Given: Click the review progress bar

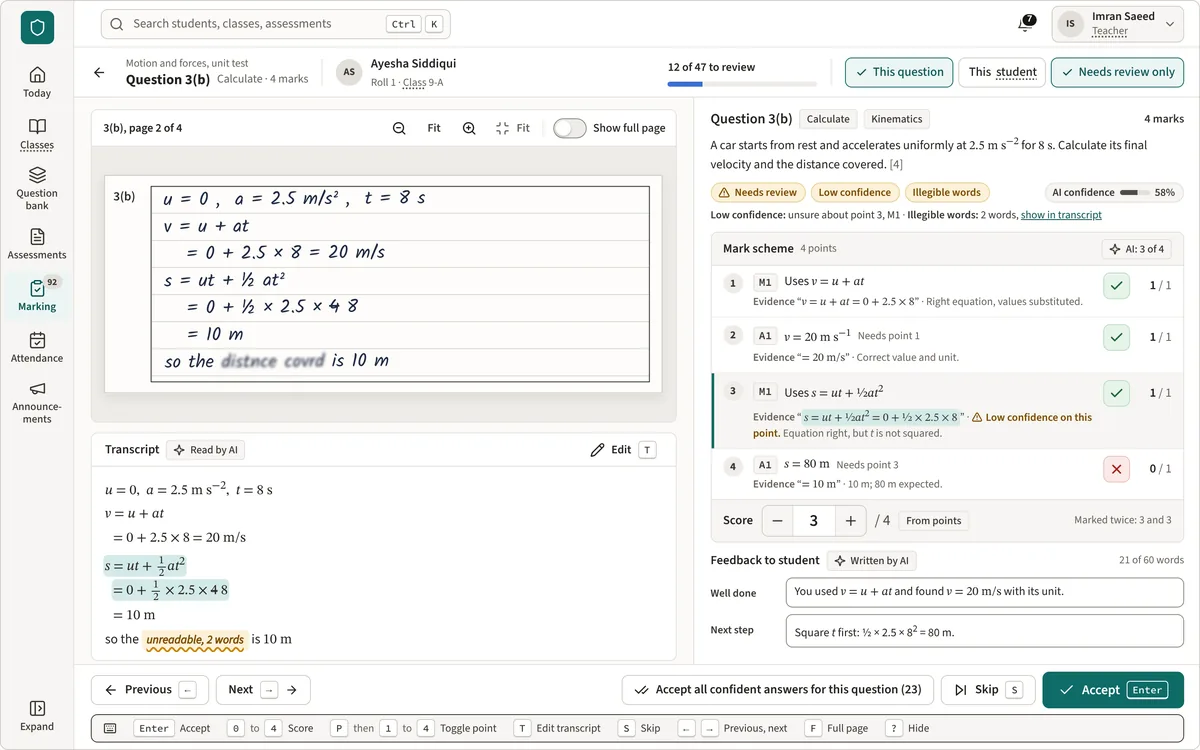Looking at the screenshot, I should point(742,84).
